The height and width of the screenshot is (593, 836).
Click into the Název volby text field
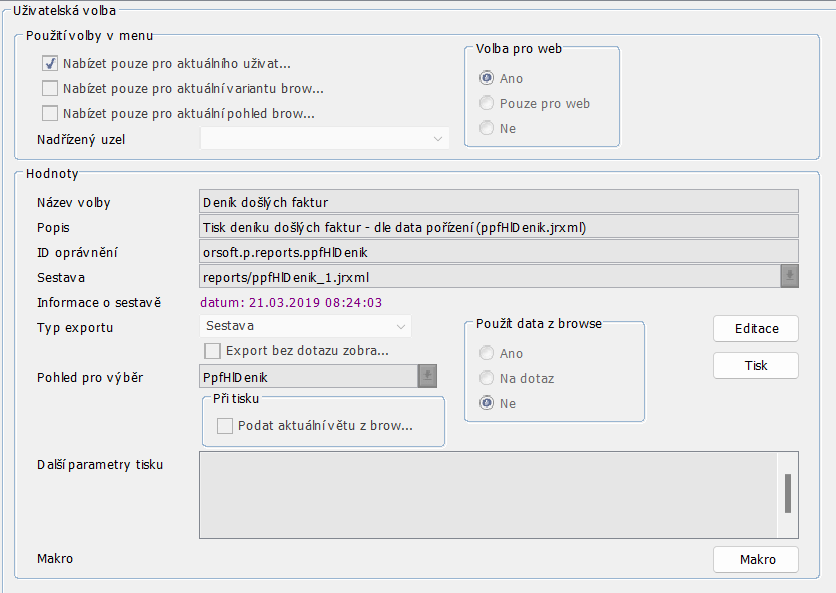pyautogui.click(x=499, y=202)
